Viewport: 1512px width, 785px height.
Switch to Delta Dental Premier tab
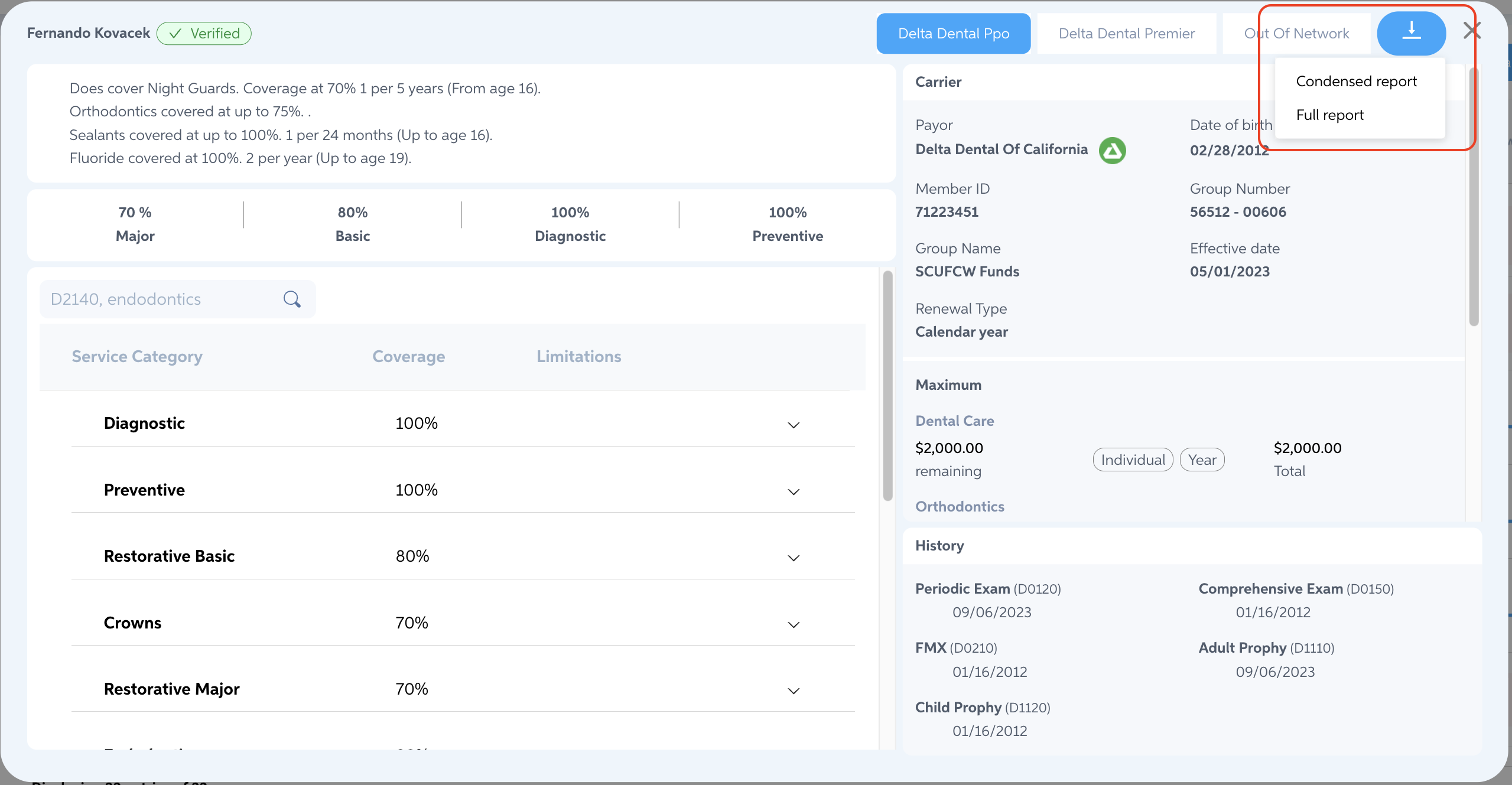pos(1126,34)
